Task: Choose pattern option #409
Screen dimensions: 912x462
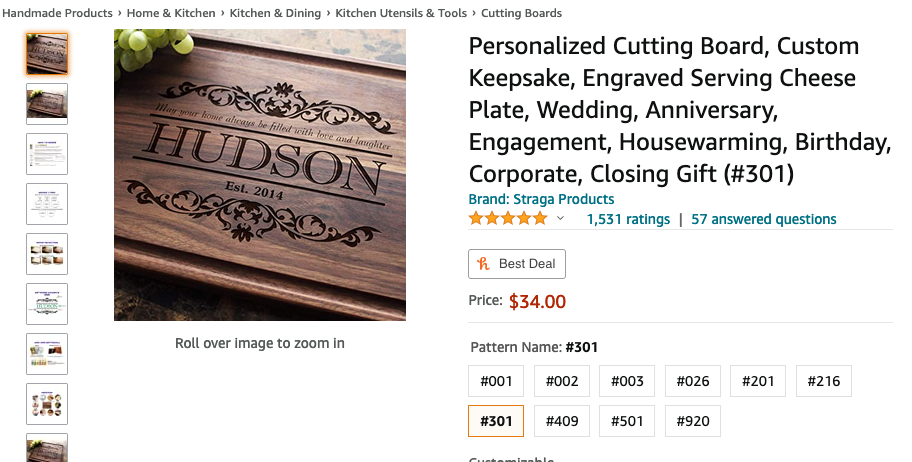Action: tap(562, 421)
